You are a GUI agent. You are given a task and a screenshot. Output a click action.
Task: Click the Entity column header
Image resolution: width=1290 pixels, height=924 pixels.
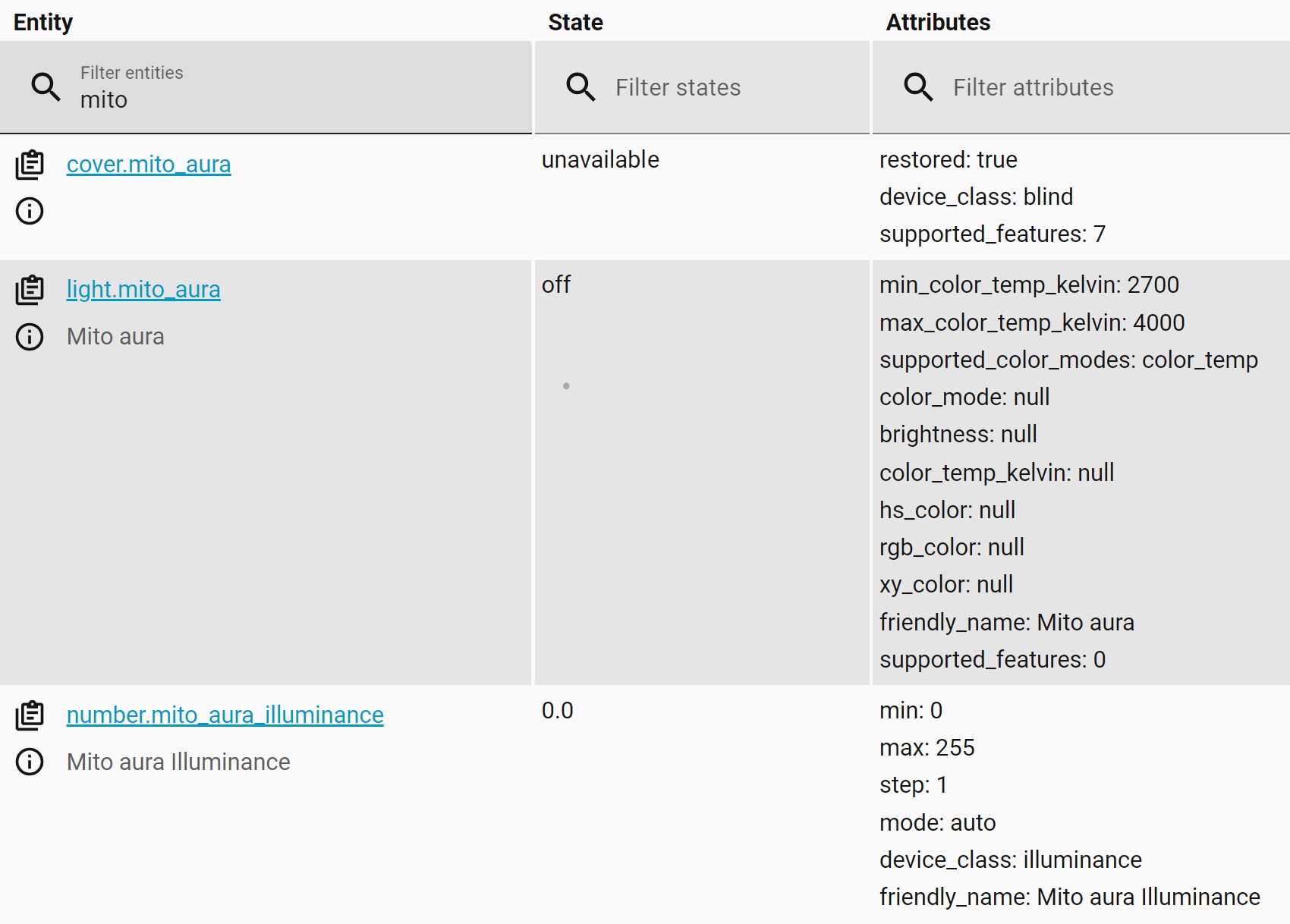(x=43, y=22)
